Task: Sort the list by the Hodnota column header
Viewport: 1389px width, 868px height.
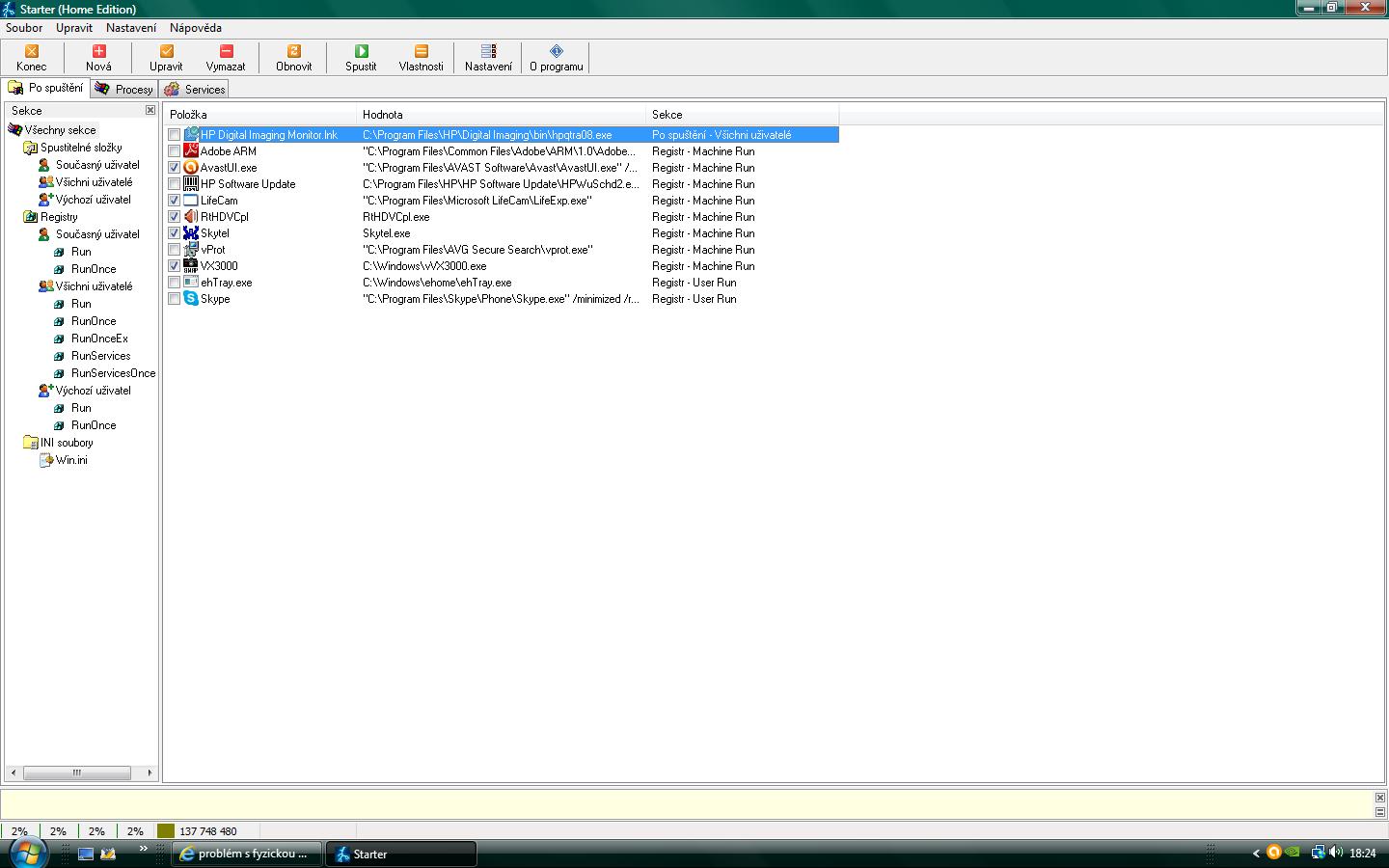Action: (x=501, y=114)
